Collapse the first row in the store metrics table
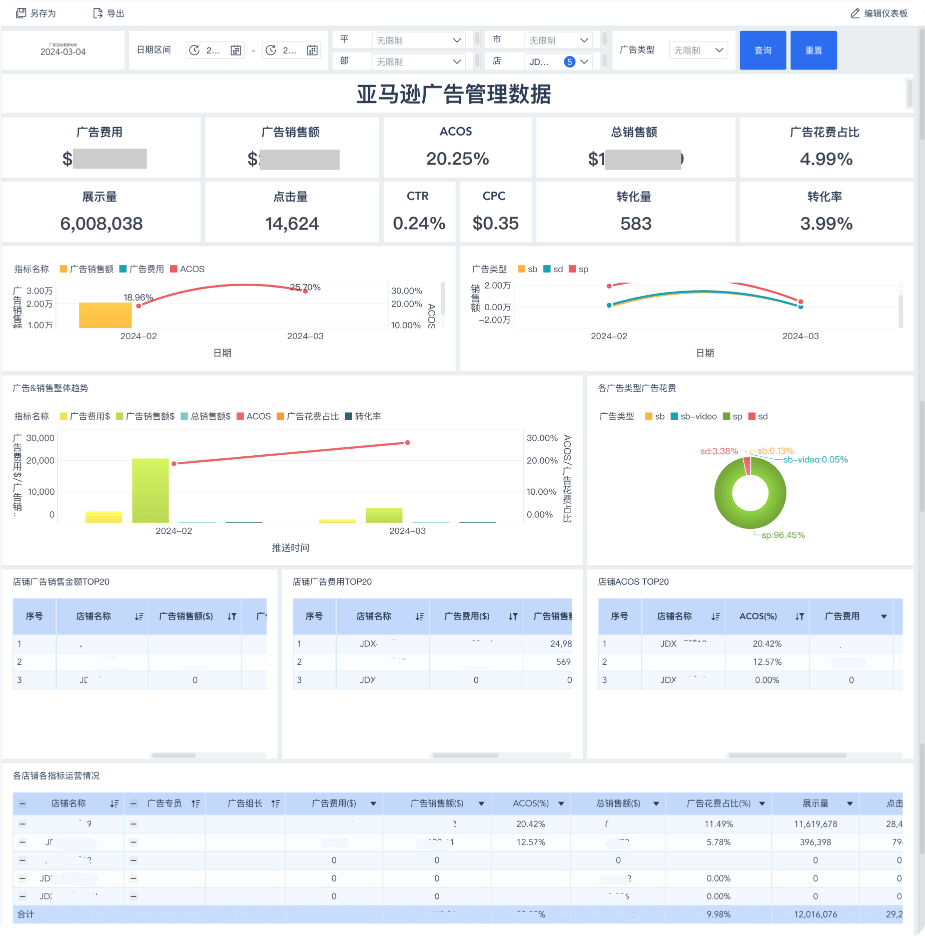This screenshot has height=936, width=925. pos(22,823)
